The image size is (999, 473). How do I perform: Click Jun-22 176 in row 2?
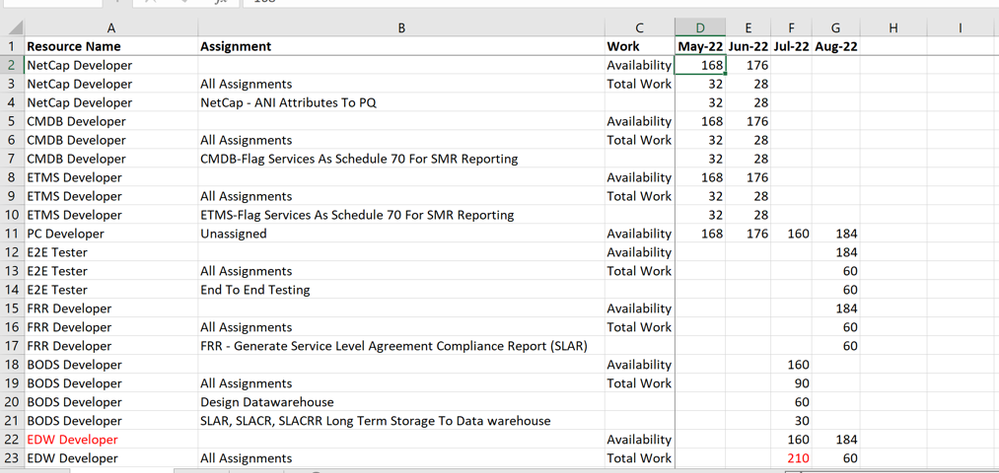point(748,65)
